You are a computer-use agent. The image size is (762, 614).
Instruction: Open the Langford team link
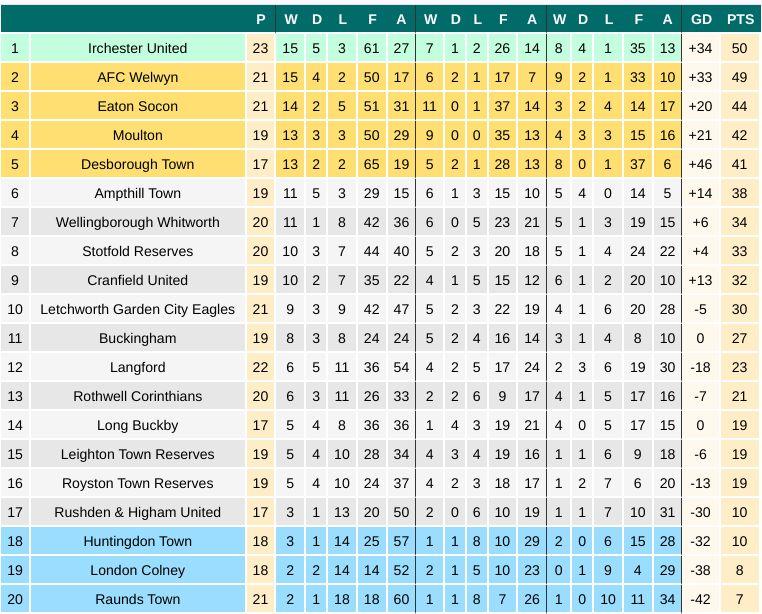pyautogui.click(x=137, y=367)
